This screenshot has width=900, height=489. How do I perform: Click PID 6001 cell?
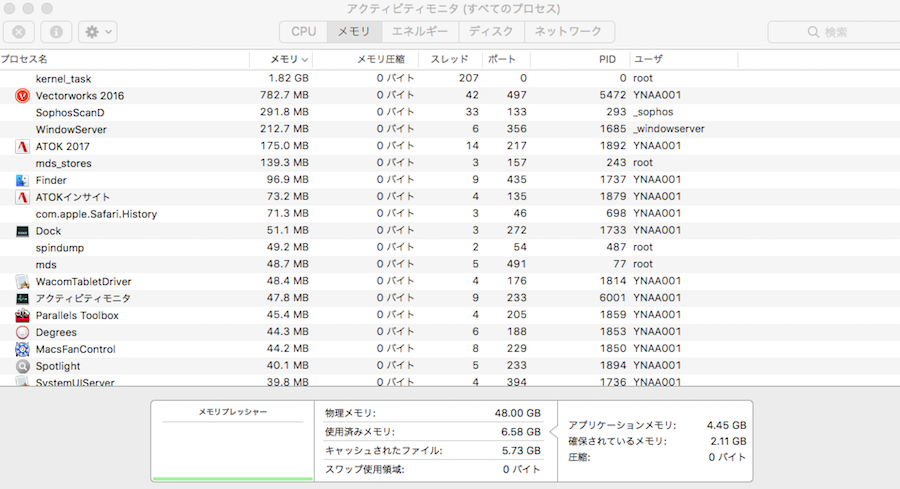click(x=612, y=298)
